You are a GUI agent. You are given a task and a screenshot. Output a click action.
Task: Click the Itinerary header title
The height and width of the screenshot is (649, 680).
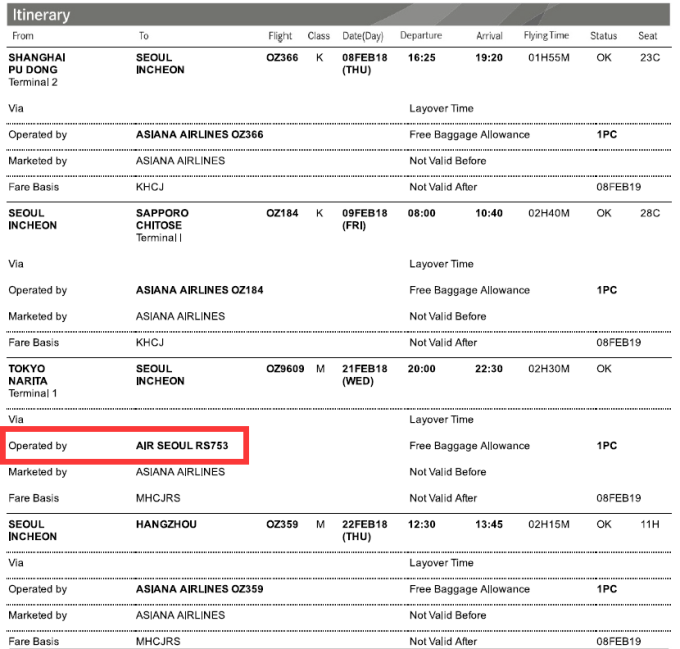(41, 16)
